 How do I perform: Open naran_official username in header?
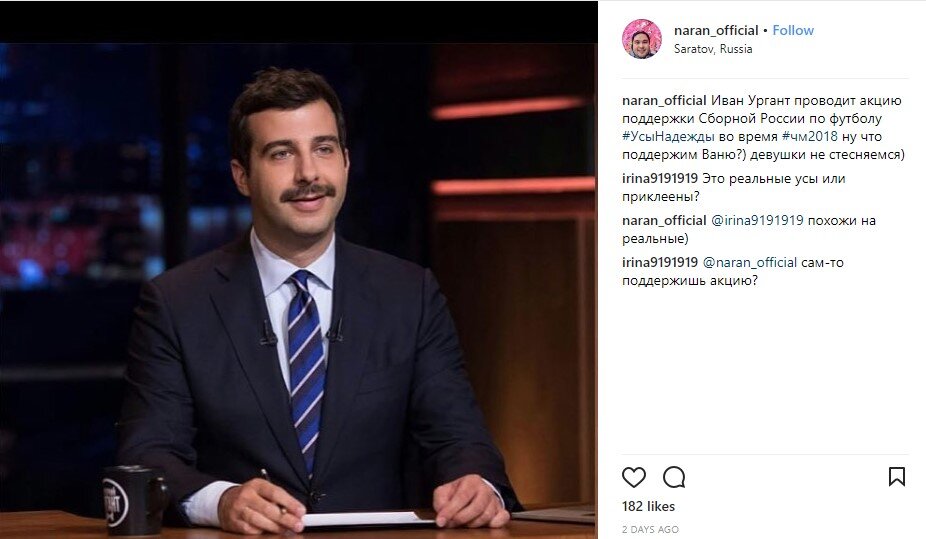[x=716, y=30]
